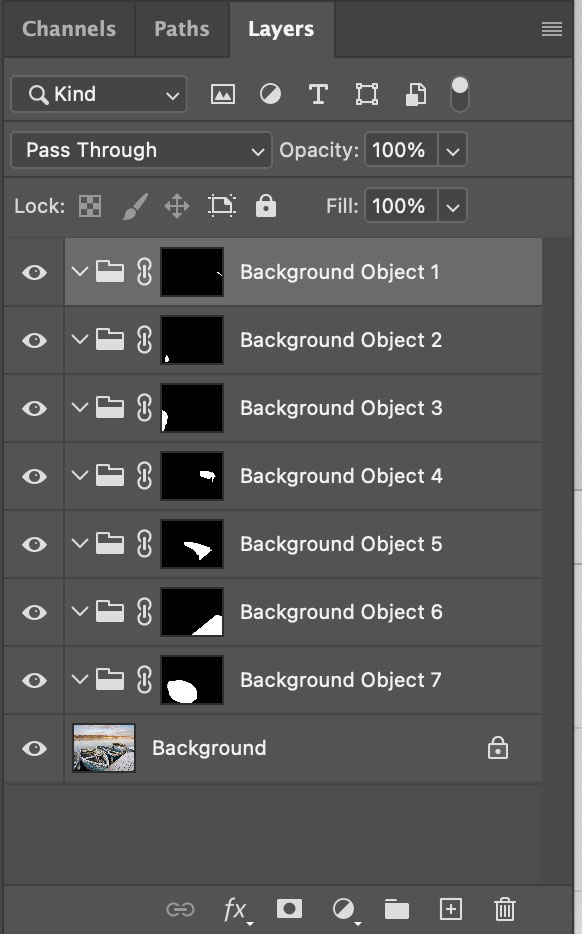
Task: Hide the Background Object 3 group
Action: [35, 408]
